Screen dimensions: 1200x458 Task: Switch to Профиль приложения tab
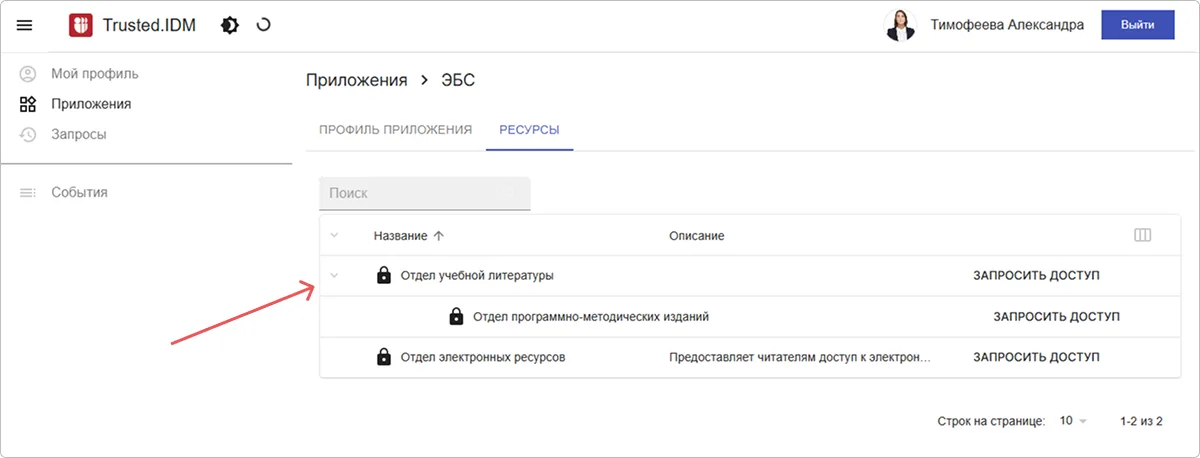(x=395, y=130)
